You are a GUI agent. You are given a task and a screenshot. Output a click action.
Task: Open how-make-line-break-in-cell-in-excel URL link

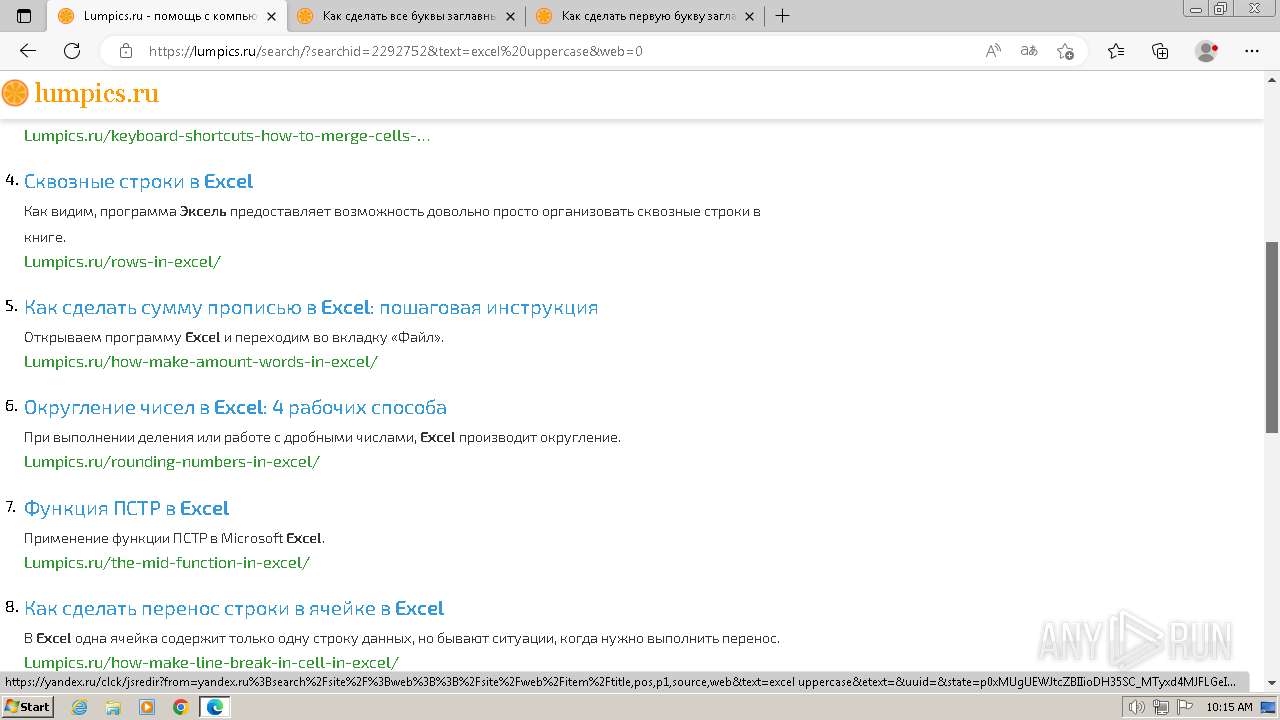[211, 662]
